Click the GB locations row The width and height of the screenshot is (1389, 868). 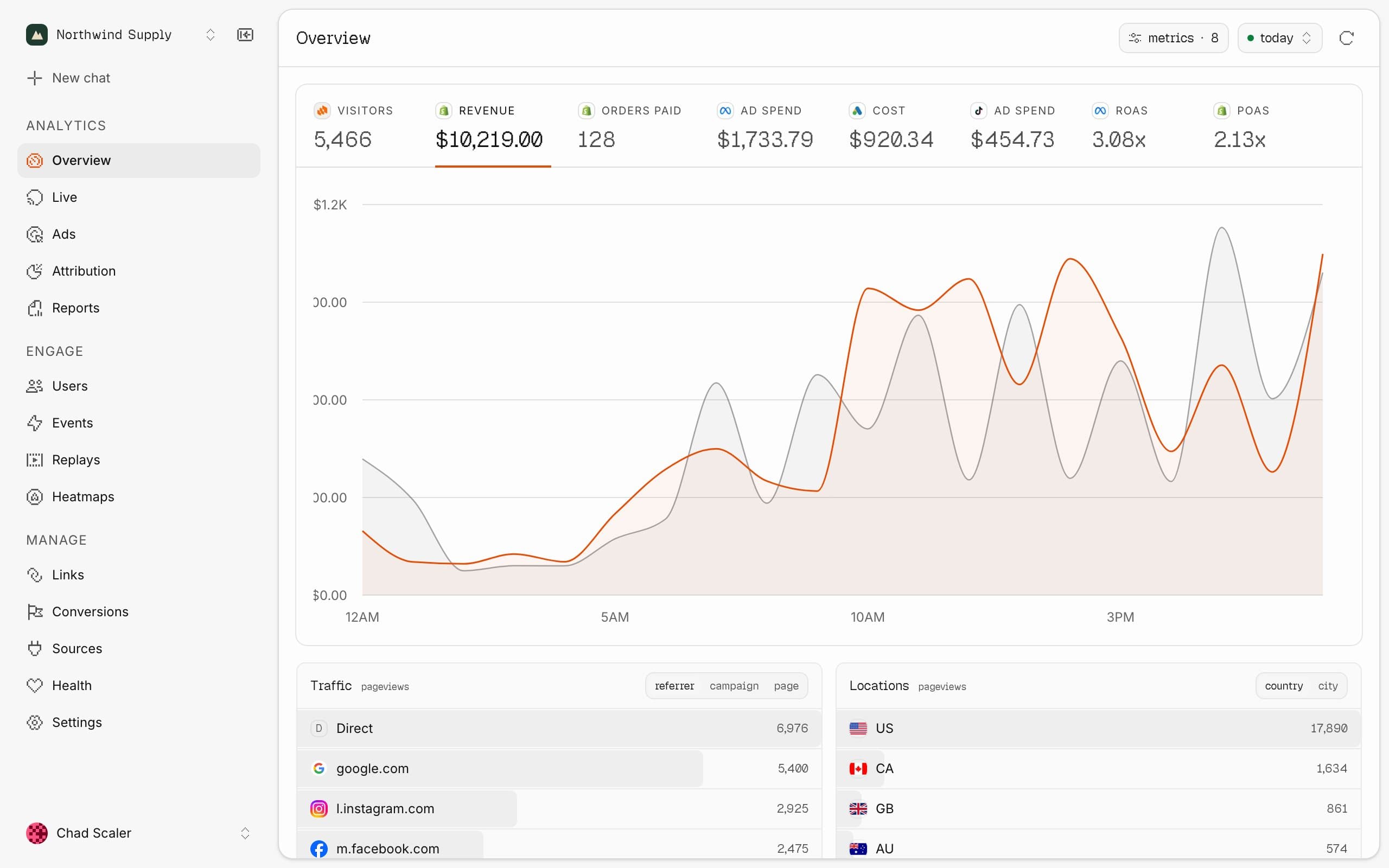tap(1098, 809)
